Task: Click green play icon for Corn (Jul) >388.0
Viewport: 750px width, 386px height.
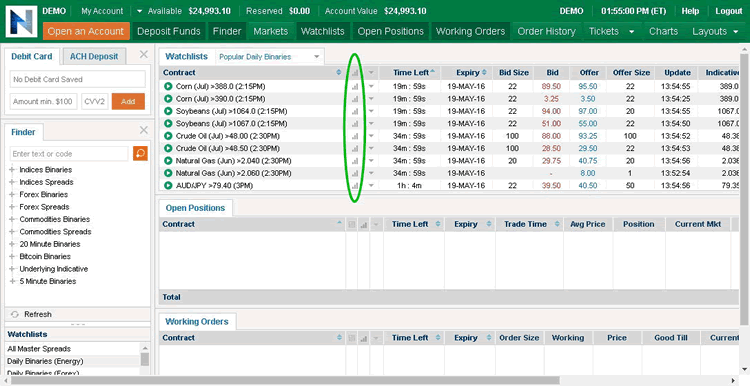Action: point(168,86)
